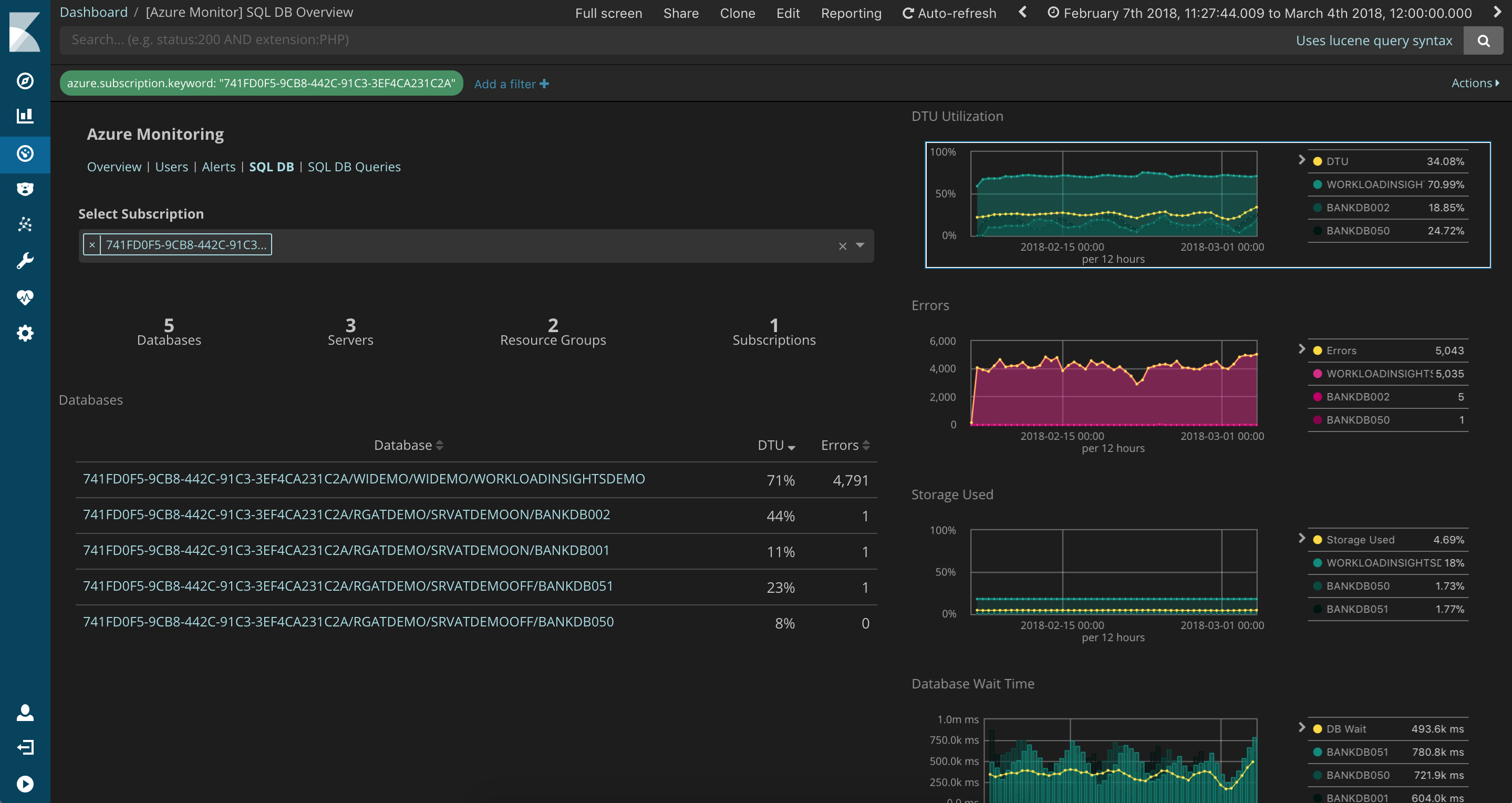Open the Dev Tools wrench icon
The width and height of the screenshot is (1512, 803).
[x=25, y=261]
